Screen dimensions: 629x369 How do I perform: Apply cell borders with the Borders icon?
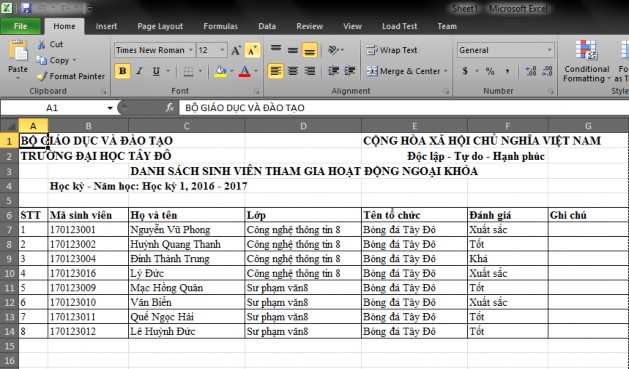[188, 71]
